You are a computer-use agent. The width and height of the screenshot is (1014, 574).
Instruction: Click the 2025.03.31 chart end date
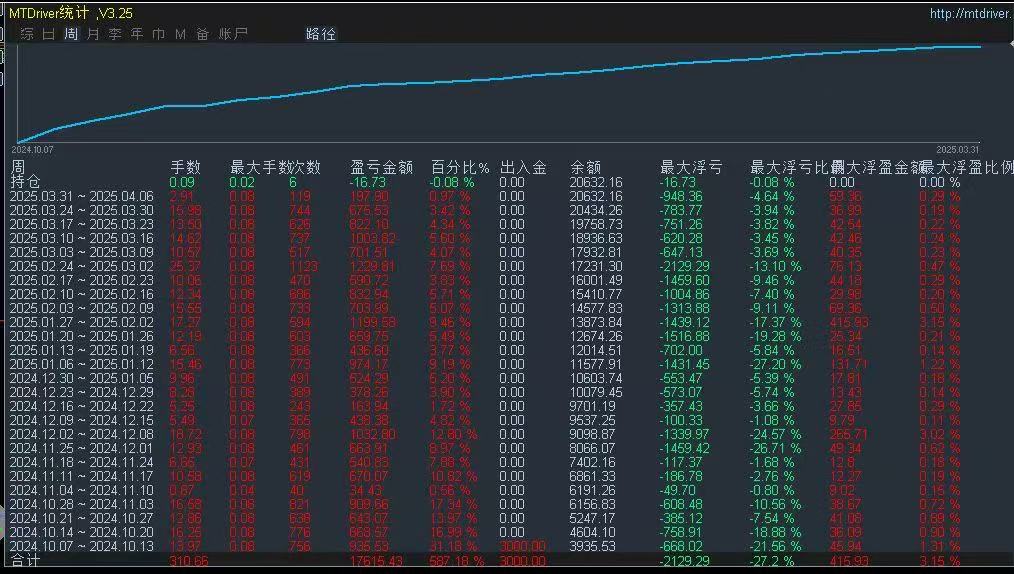[958, 150]
